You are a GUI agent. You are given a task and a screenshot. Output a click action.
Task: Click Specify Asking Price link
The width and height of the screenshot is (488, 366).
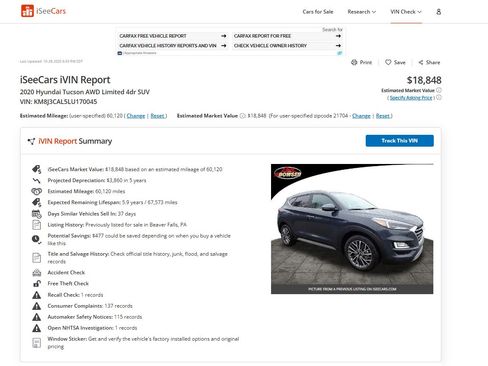pyautogui.click(x=411, y=98)
